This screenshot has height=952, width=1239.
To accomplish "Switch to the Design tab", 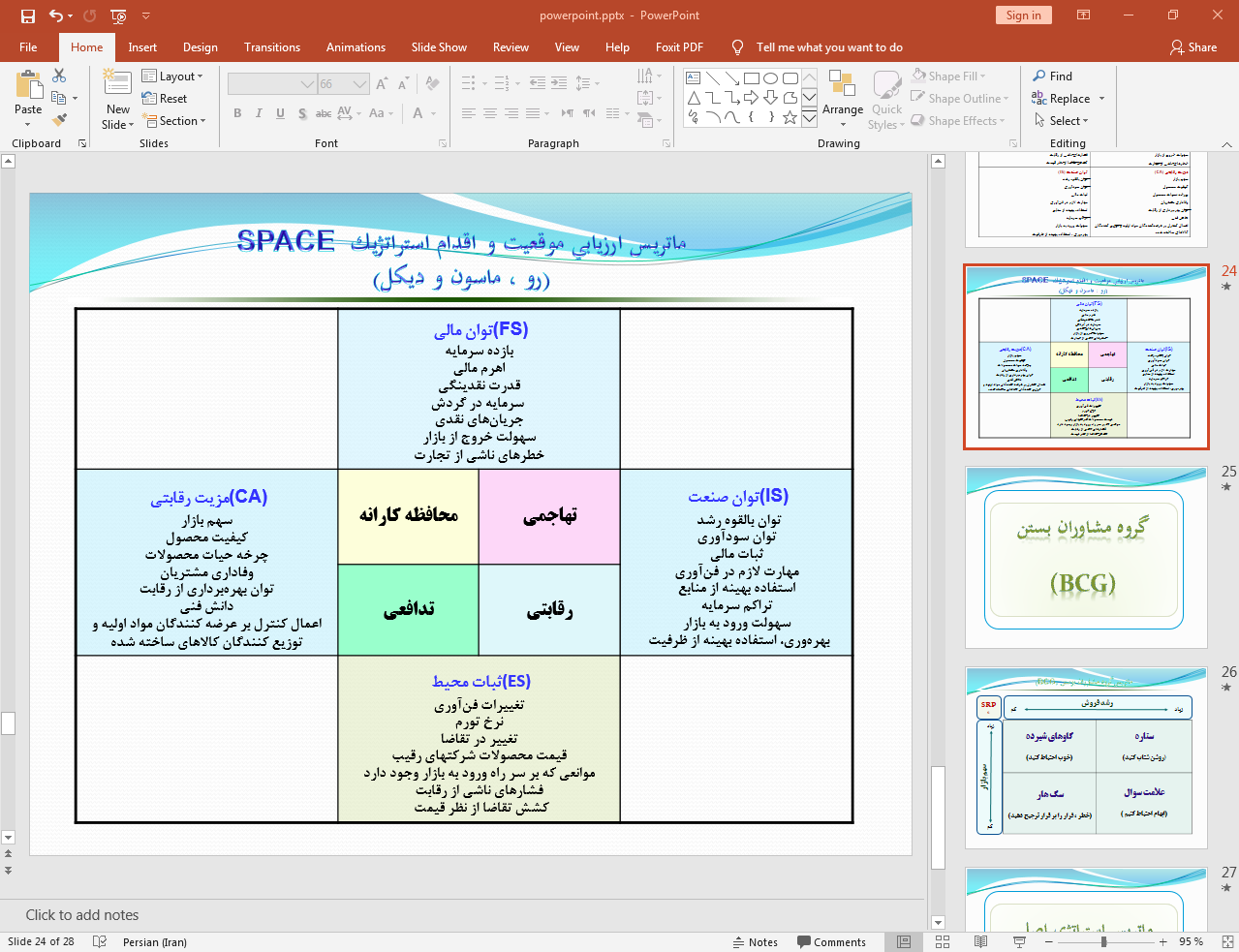I will (201, 46).
